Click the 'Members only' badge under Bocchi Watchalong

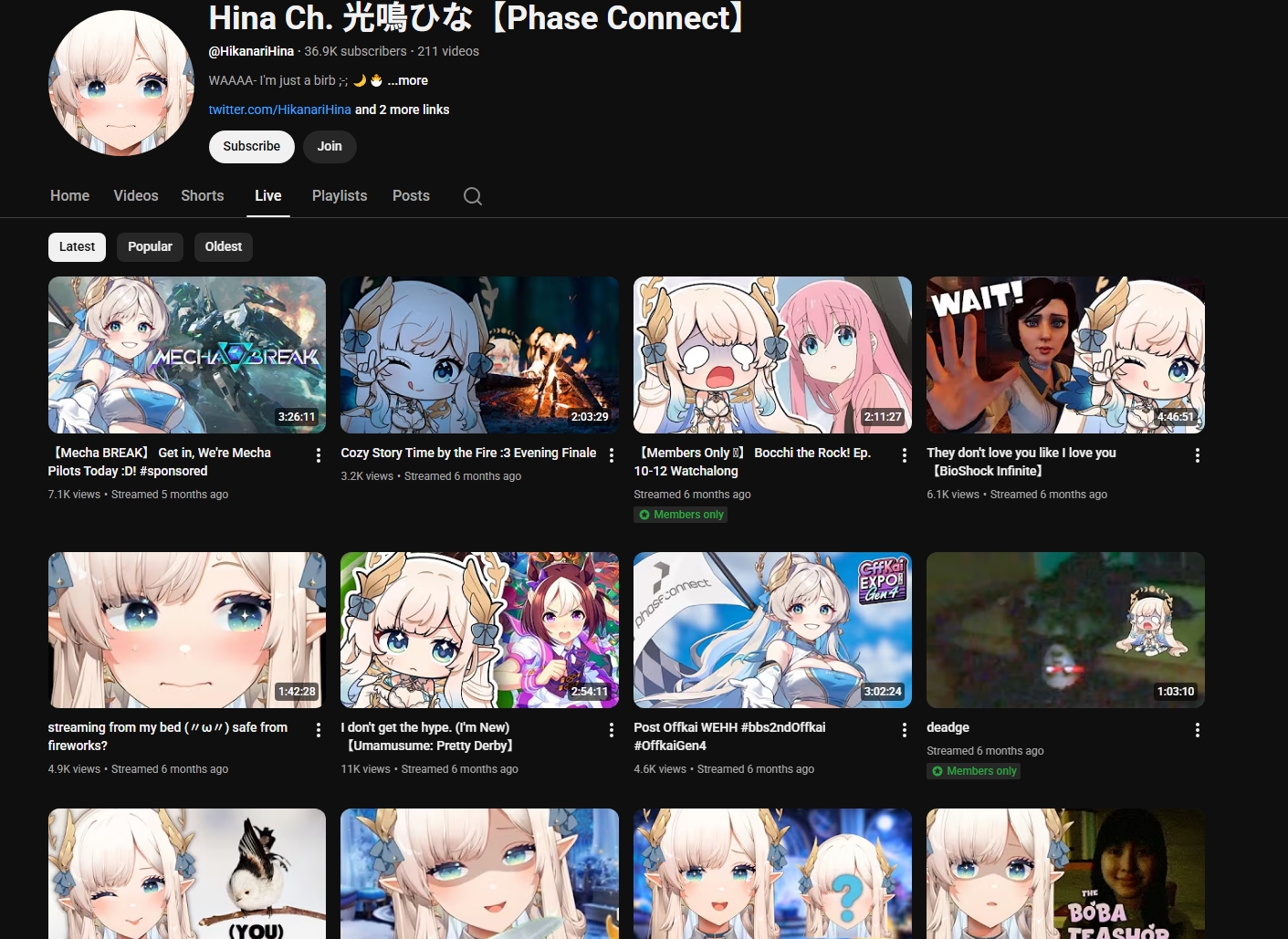tap(681, 515)
